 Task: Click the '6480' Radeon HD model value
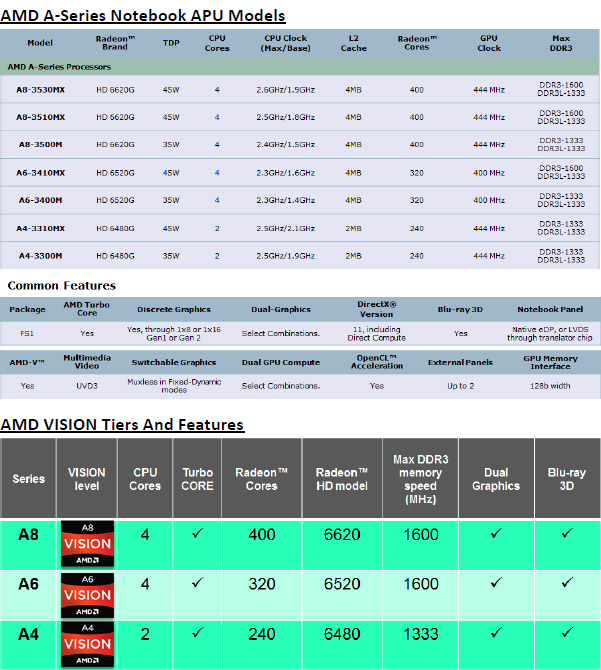(x=342, y=634)
